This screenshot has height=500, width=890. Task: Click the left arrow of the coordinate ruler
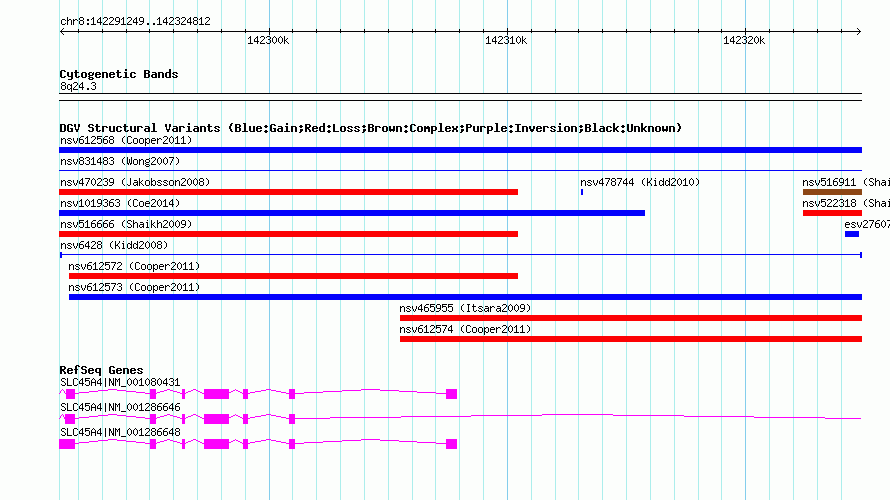coord(62,31)
